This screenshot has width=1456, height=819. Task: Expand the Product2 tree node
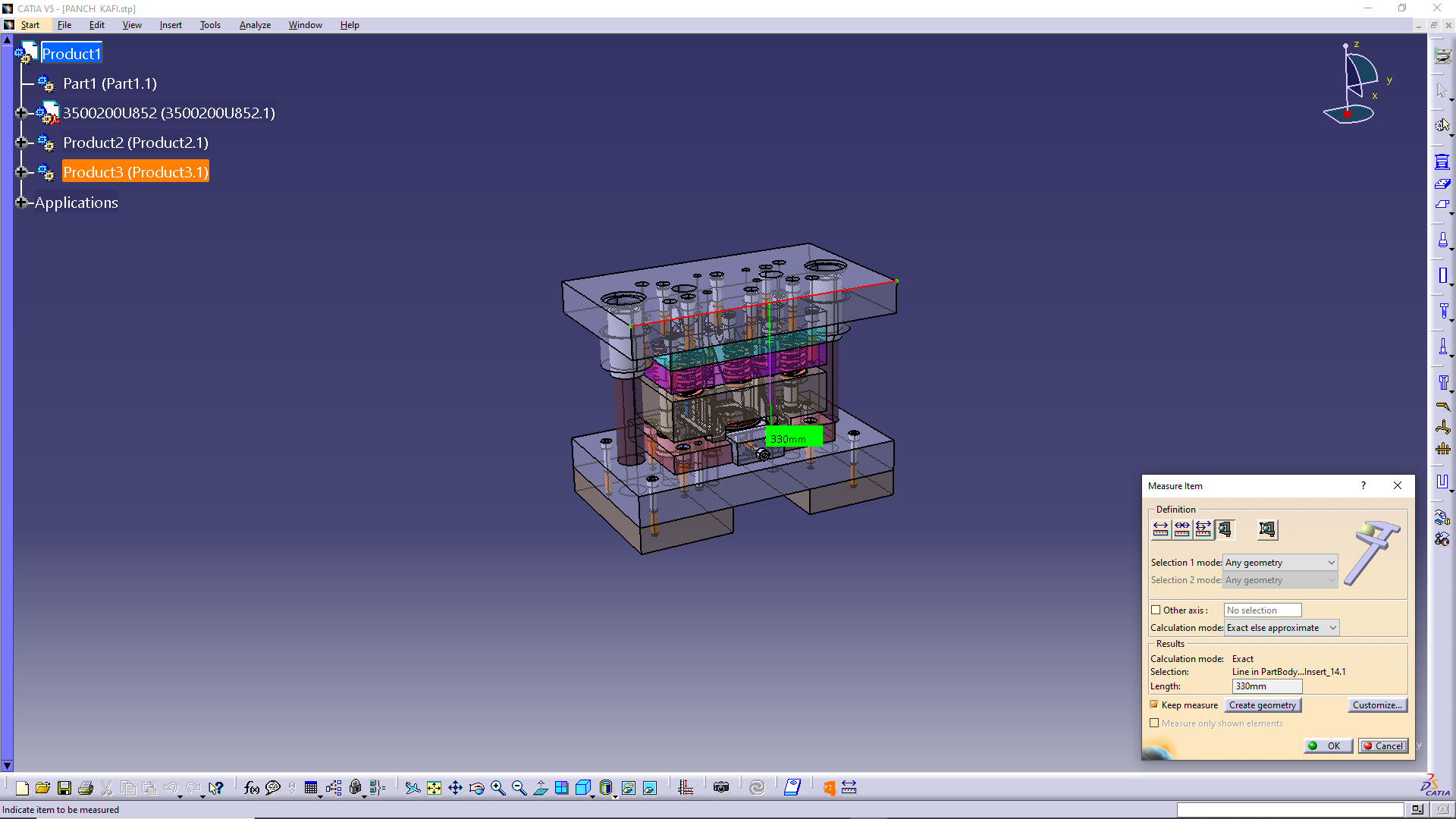[21, 143]
